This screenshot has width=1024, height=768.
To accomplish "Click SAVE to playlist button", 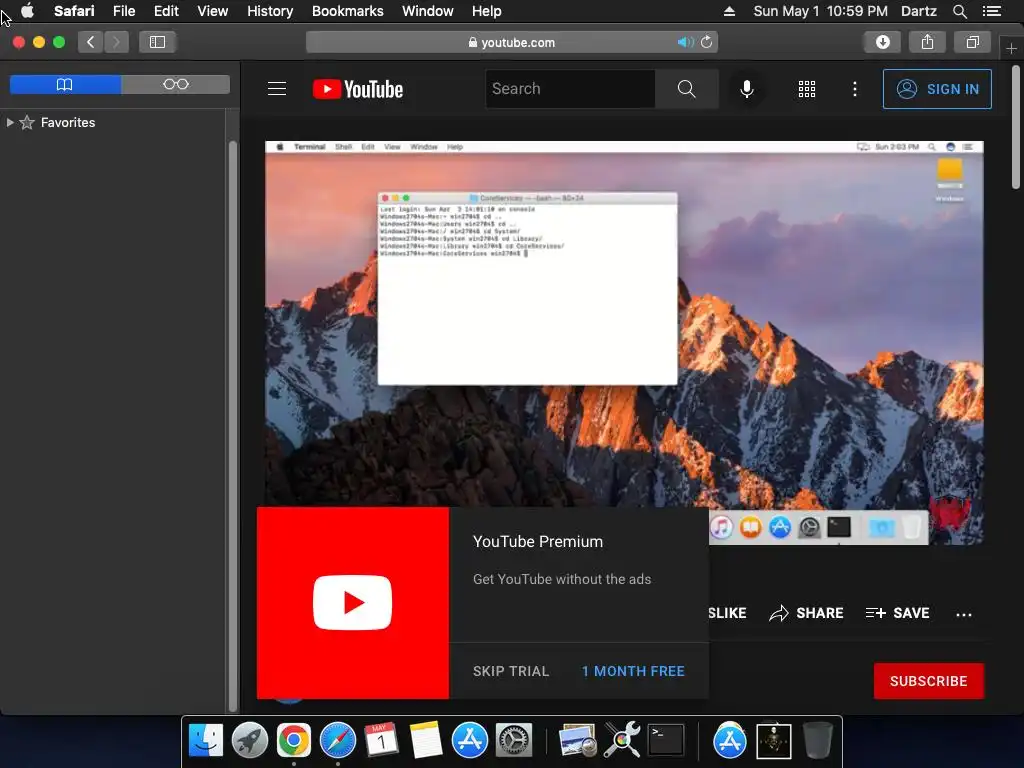I will click(897, 613).
